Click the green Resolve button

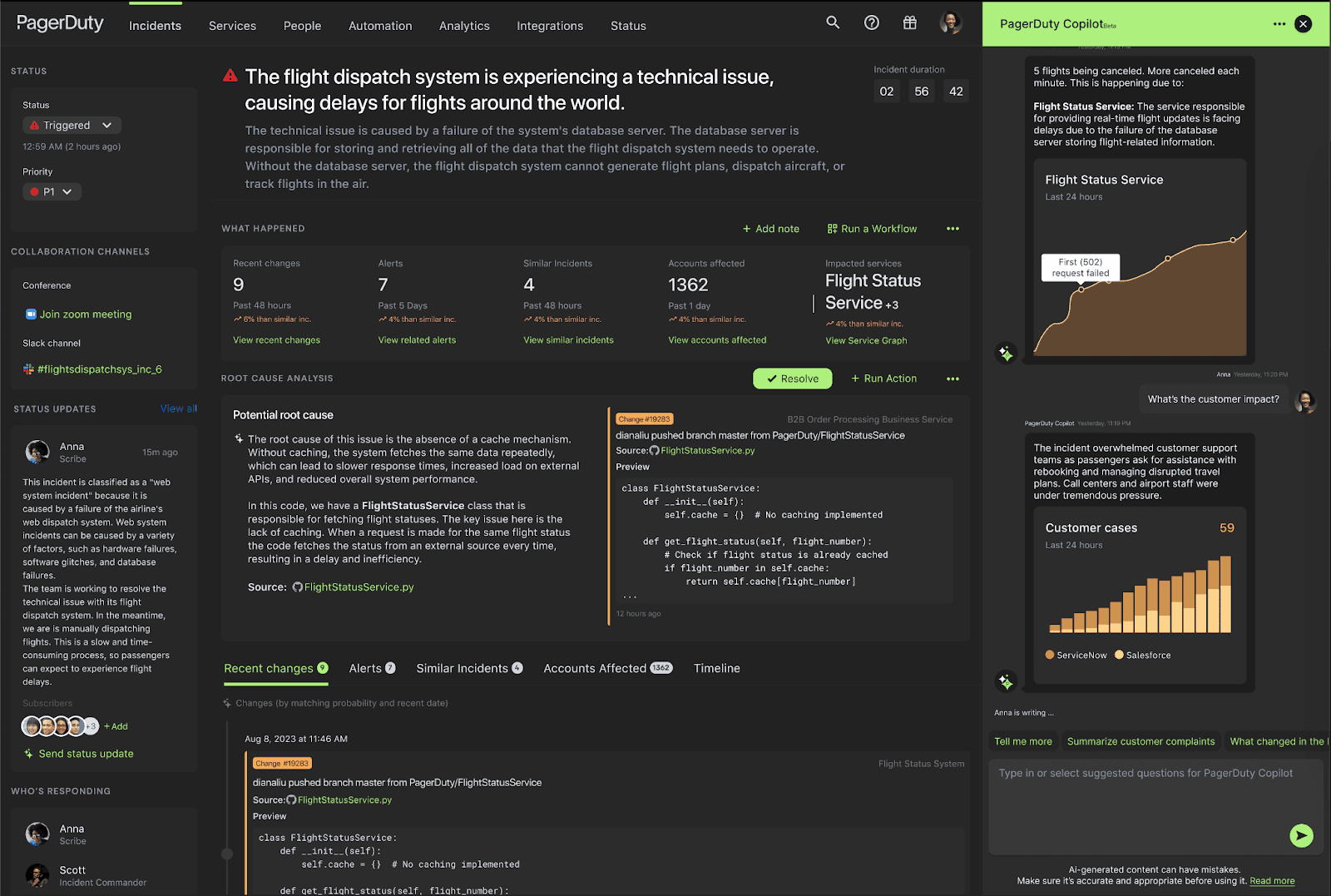point(792,379)
